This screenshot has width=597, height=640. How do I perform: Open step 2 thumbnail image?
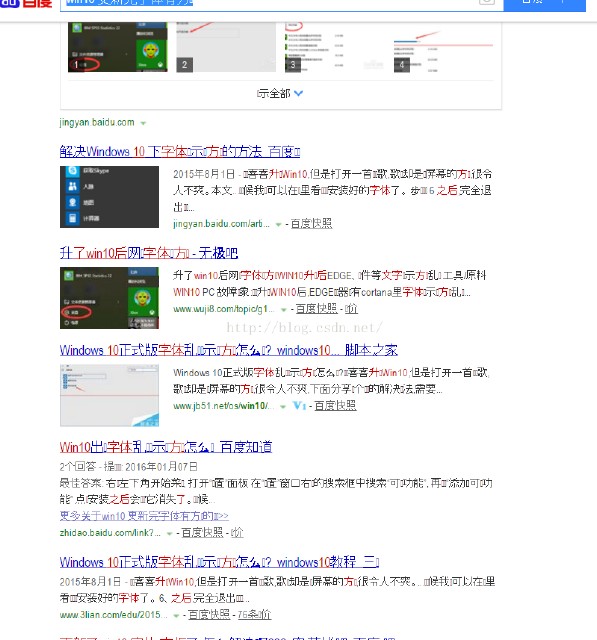pyautogui.click(x=226, y=47)
